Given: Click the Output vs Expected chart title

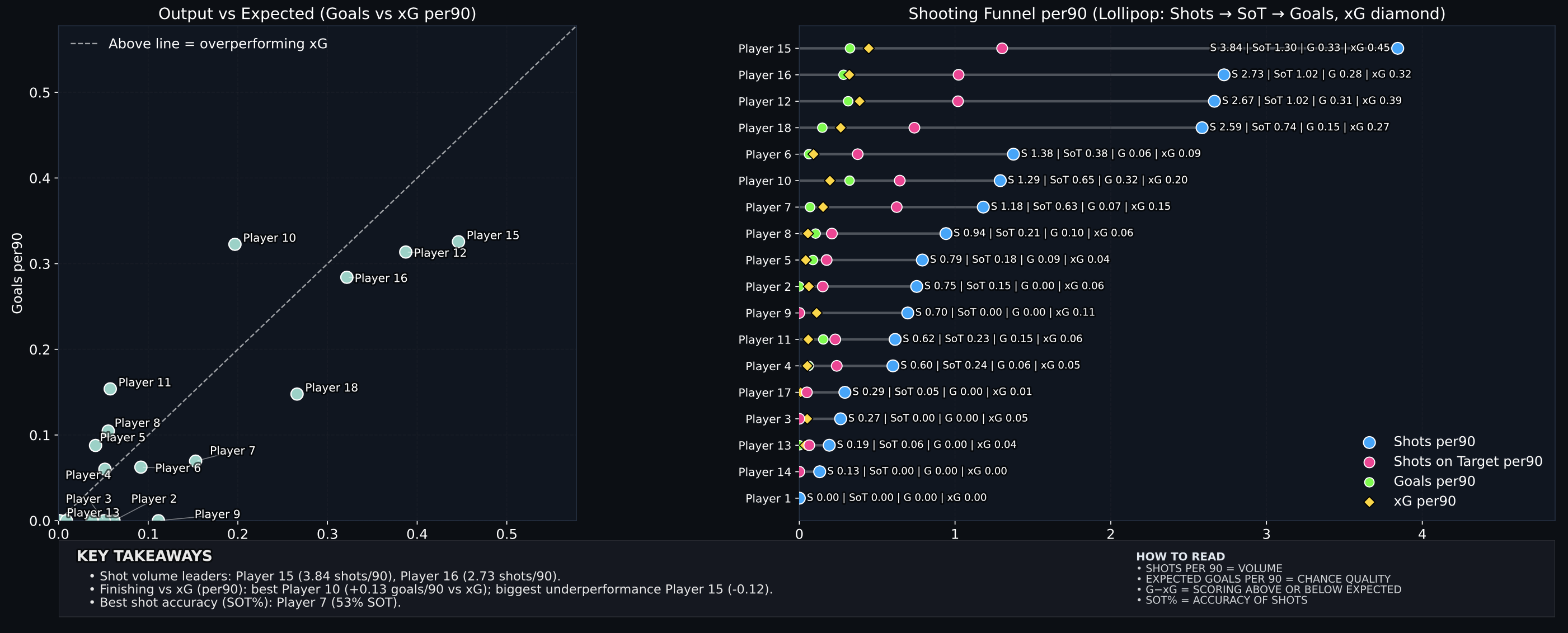Looking at the screenshot, I should click(x=317, y=14).
